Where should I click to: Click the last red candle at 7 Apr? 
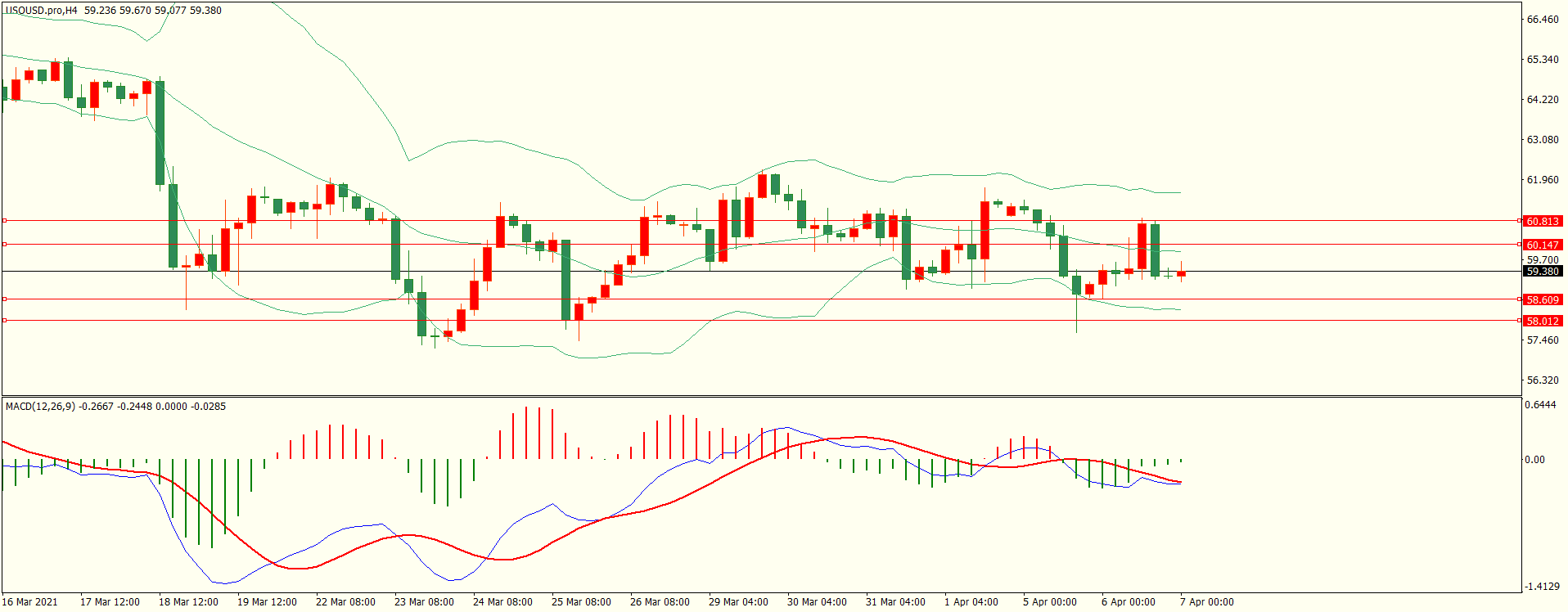(1181, 273)
